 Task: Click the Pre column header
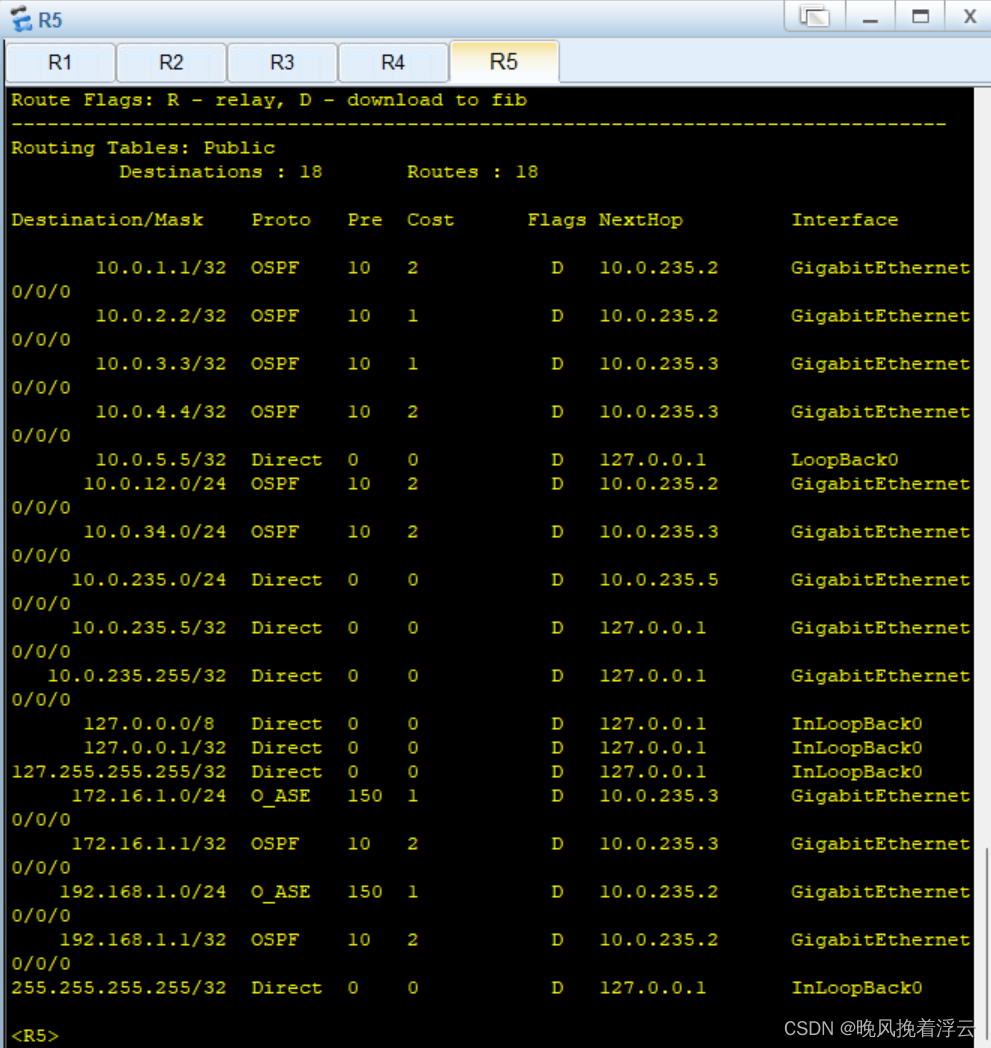tap(365, 220)
